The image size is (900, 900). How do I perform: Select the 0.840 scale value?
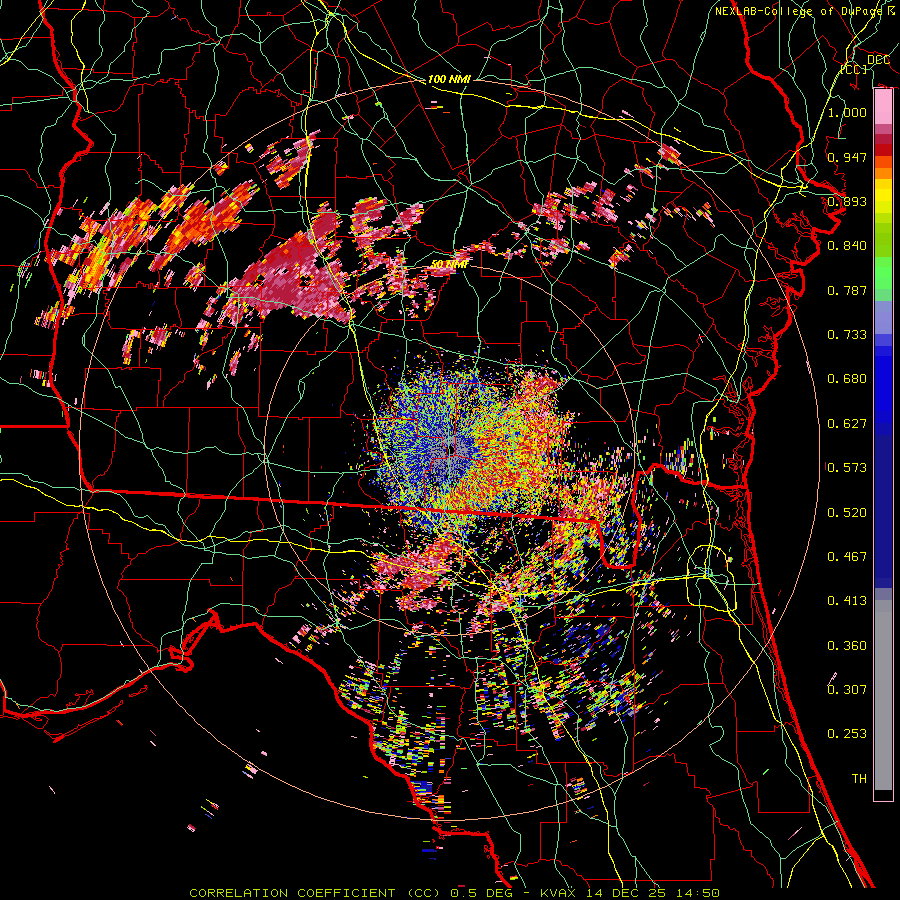pyautogui.click(x=847, y=246)
